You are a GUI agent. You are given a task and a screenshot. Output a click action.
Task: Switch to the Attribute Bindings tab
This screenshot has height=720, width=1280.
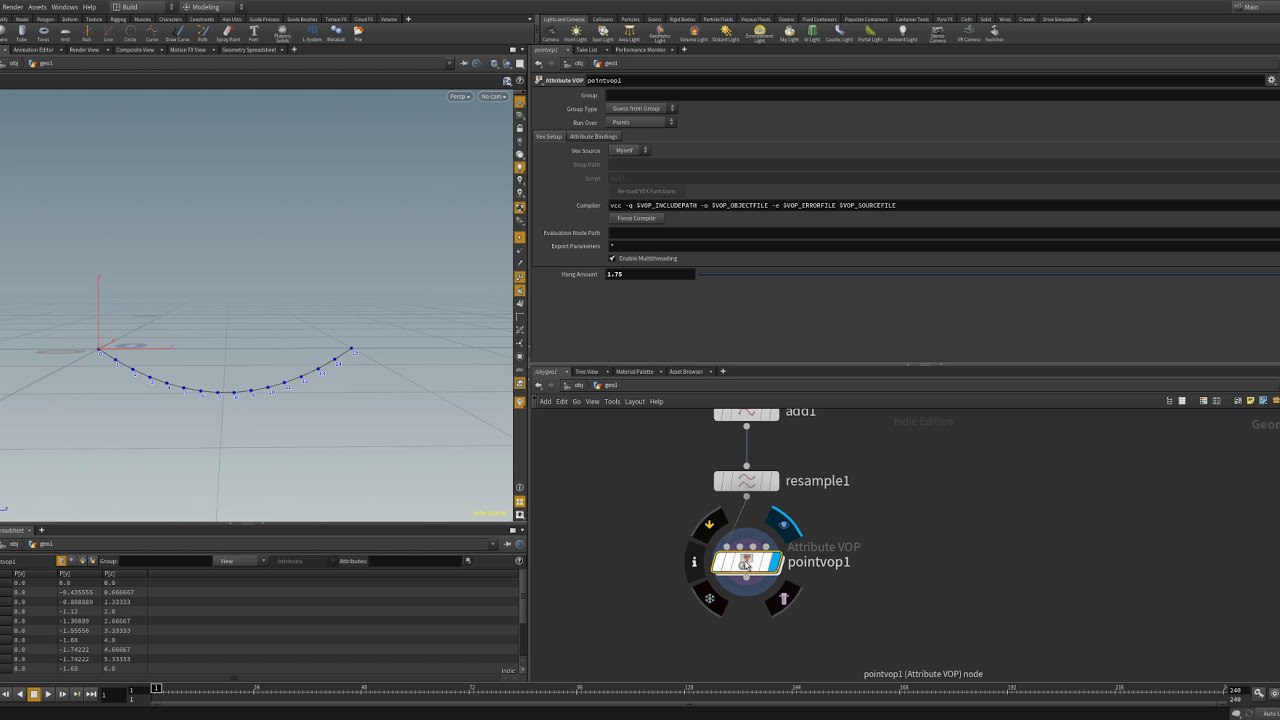pos(594,136)
